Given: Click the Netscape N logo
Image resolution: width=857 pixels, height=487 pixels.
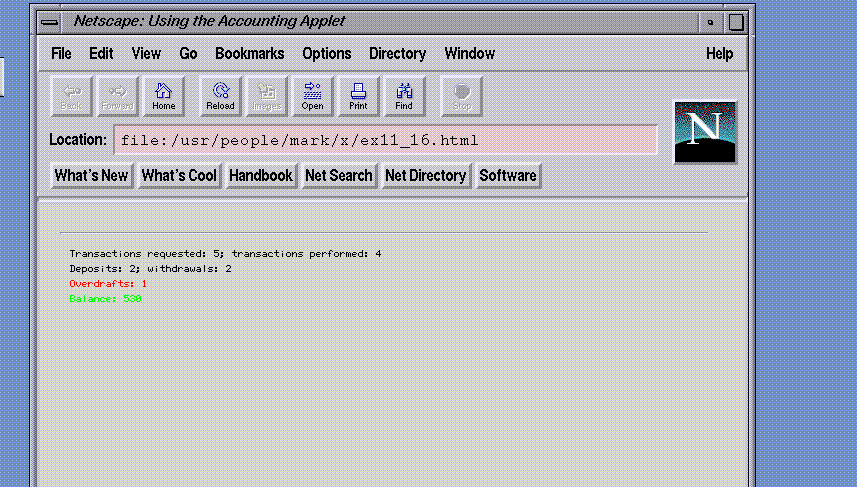Looking at the screenshot, I should coord(705,132).
